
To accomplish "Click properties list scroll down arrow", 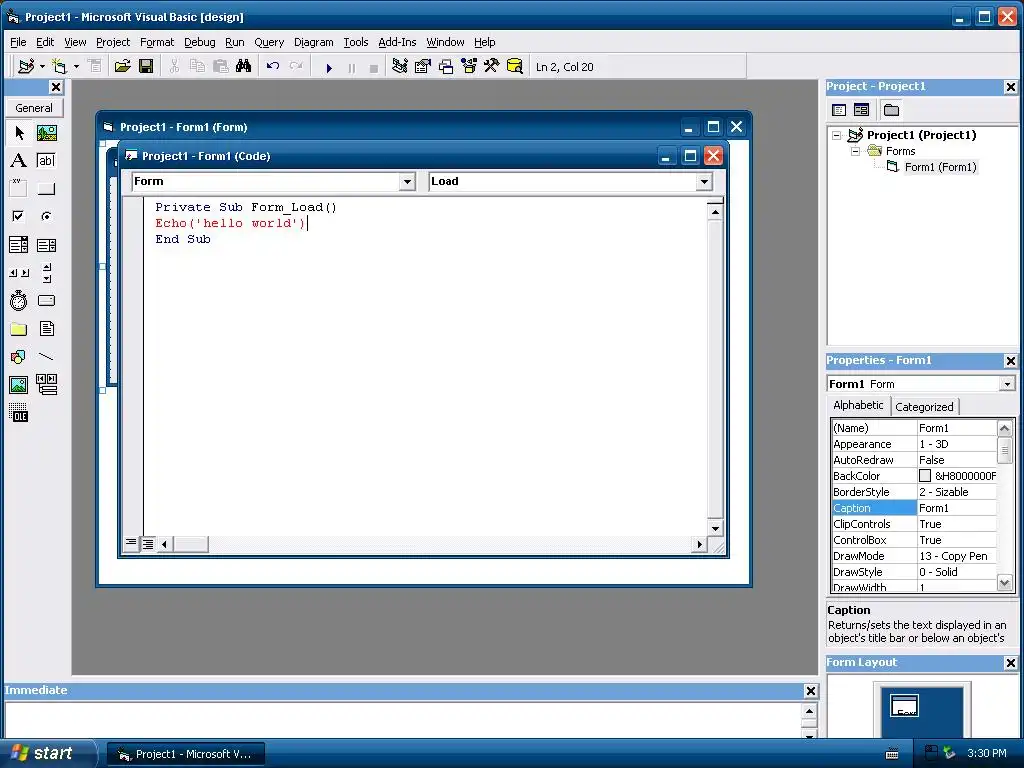I will click(x=1004, y=583).
